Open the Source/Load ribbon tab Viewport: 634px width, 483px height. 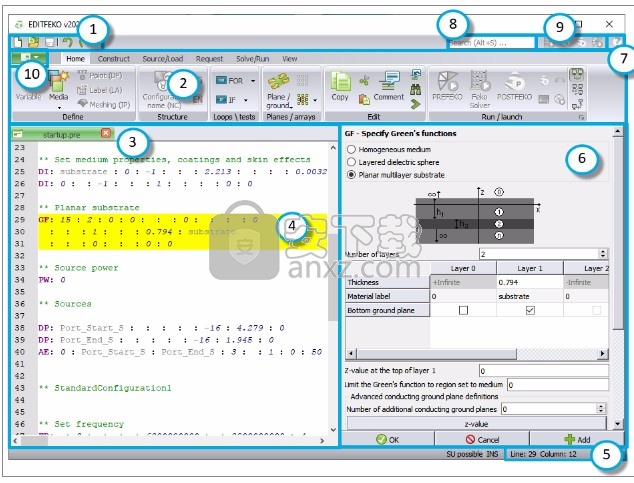[x=163, y=59]
